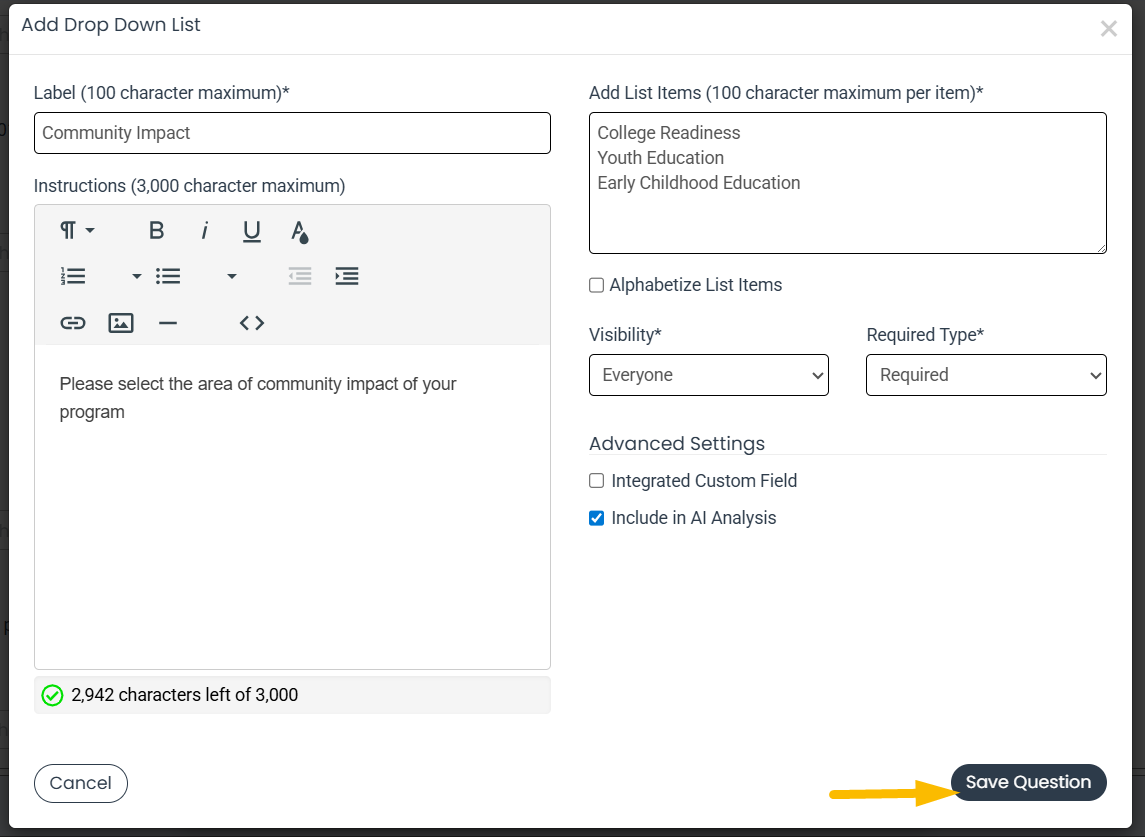The image size is (1145, 837).
Task: Close the Add Drop Down List dialog
Action: (1108, 28)
